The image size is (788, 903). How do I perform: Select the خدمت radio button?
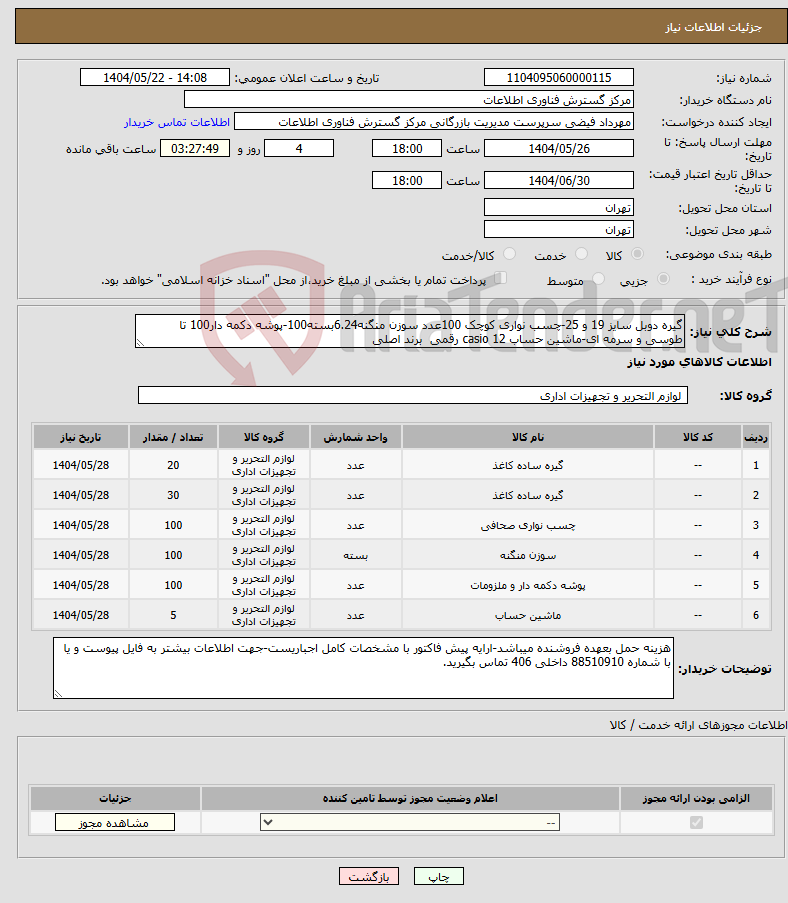pyautogui.click(x=582, y=254)
